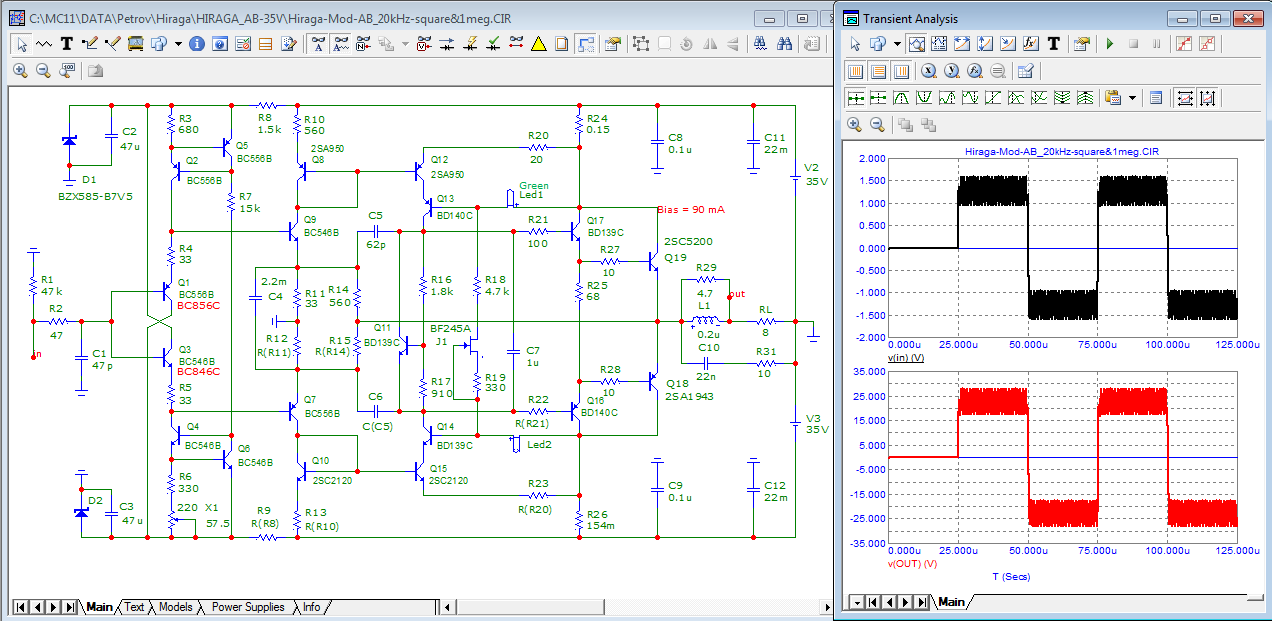
Task: Open the Power Supplies tab
Action: click(248, 607)
